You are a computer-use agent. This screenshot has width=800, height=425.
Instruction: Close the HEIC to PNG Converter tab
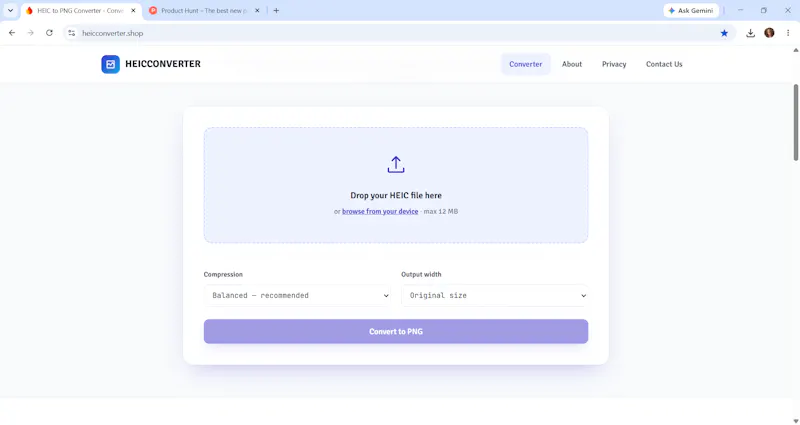coord(133,11)
